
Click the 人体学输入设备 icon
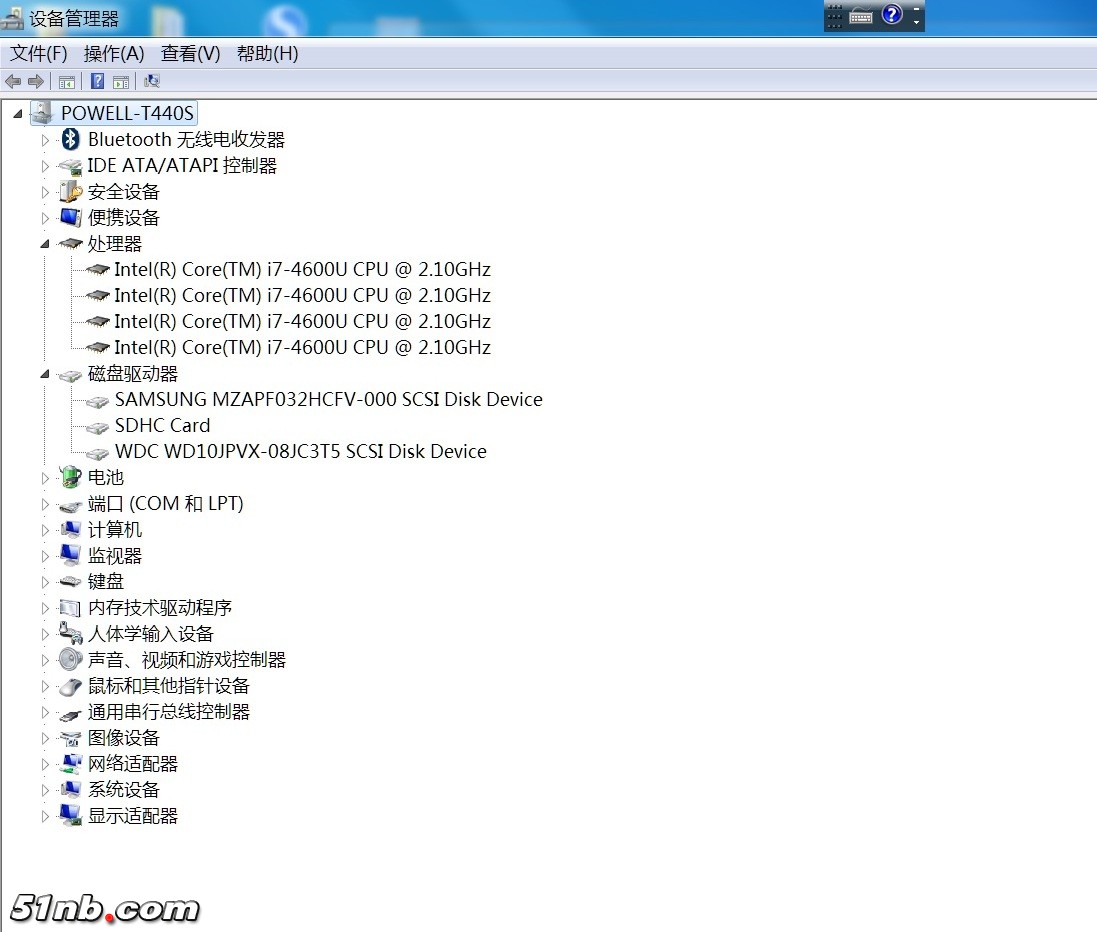[70, 633]
